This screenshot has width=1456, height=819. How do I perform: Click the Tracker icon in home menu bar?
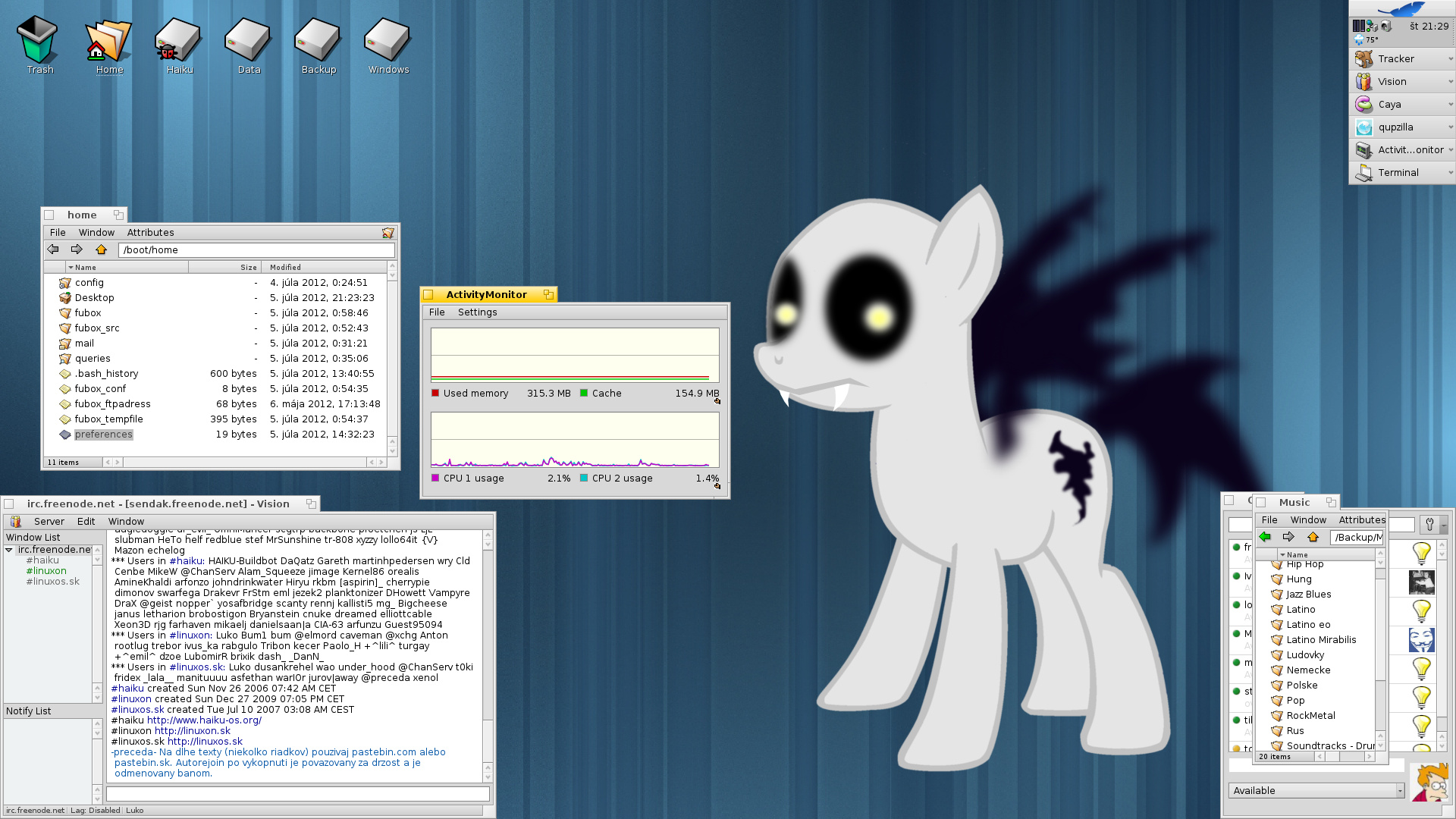[x=388, y=233]
